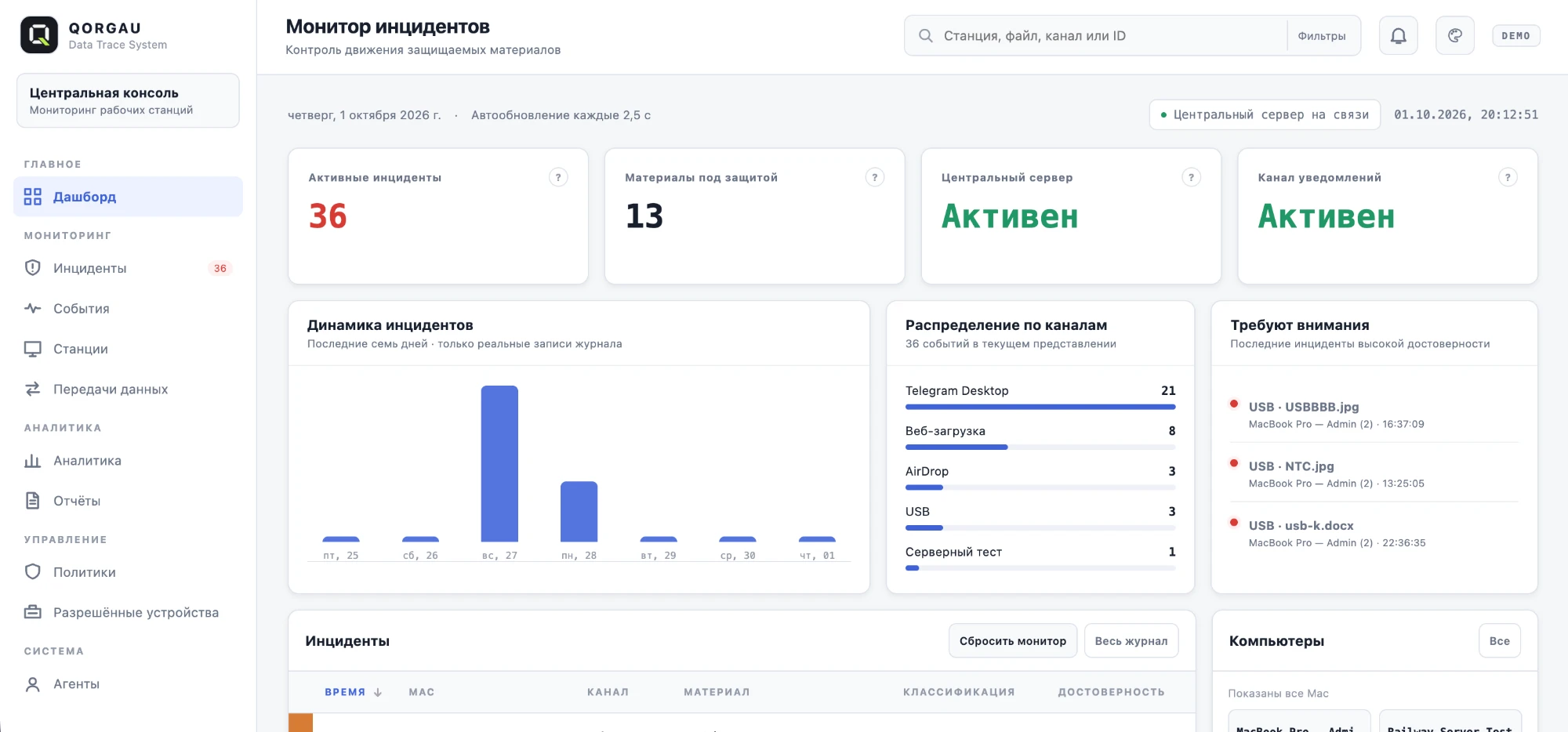The width and height of the screenshot is (1568, 732).
Task: Click the ДОСТОВЕРНОСТЬ column header
Action: tap(1111, 692)
